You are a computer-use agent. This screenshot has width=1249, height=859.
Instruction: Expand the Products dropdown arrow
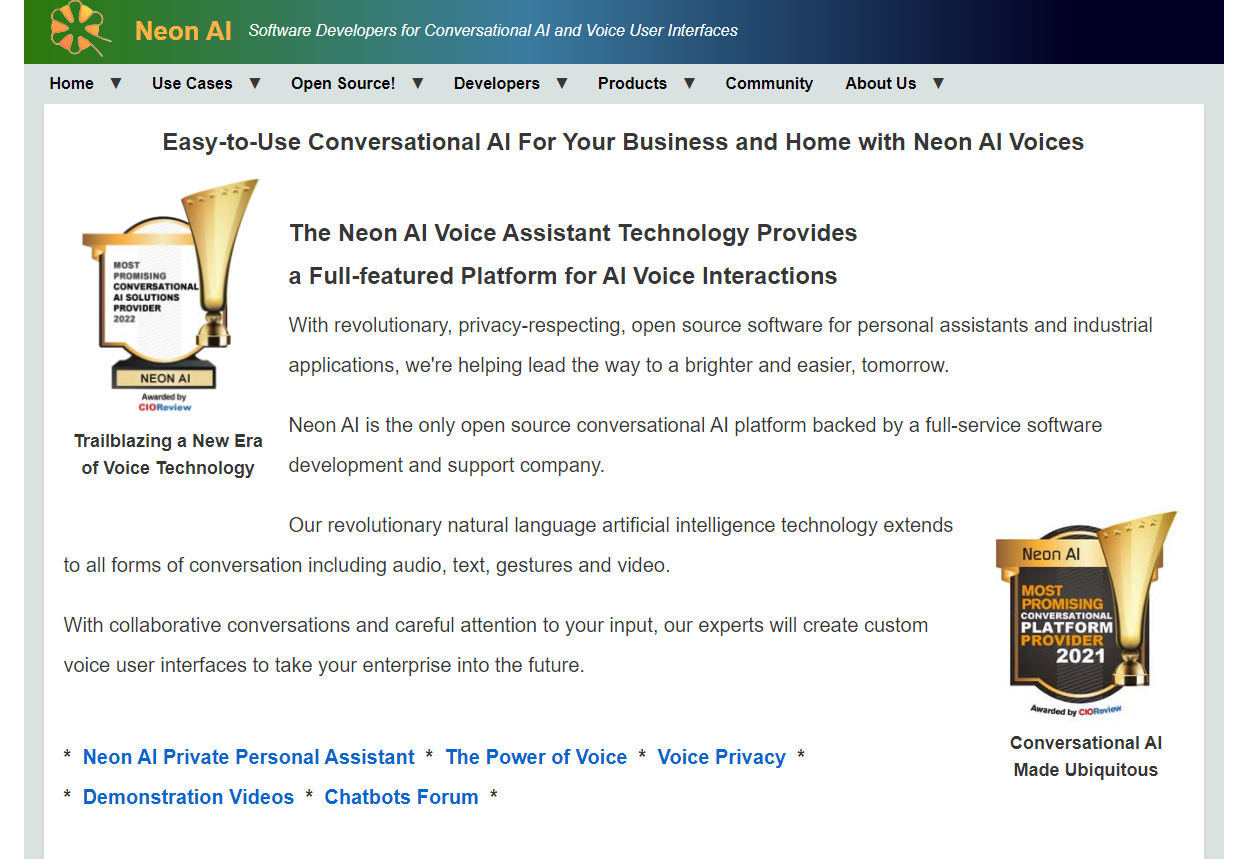[x=689, y=83]
